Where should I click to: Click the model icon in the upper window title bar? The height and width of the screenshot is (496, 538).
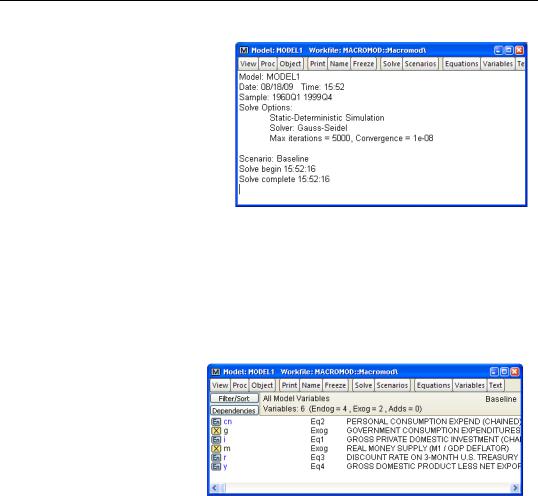tap(244, 50)
